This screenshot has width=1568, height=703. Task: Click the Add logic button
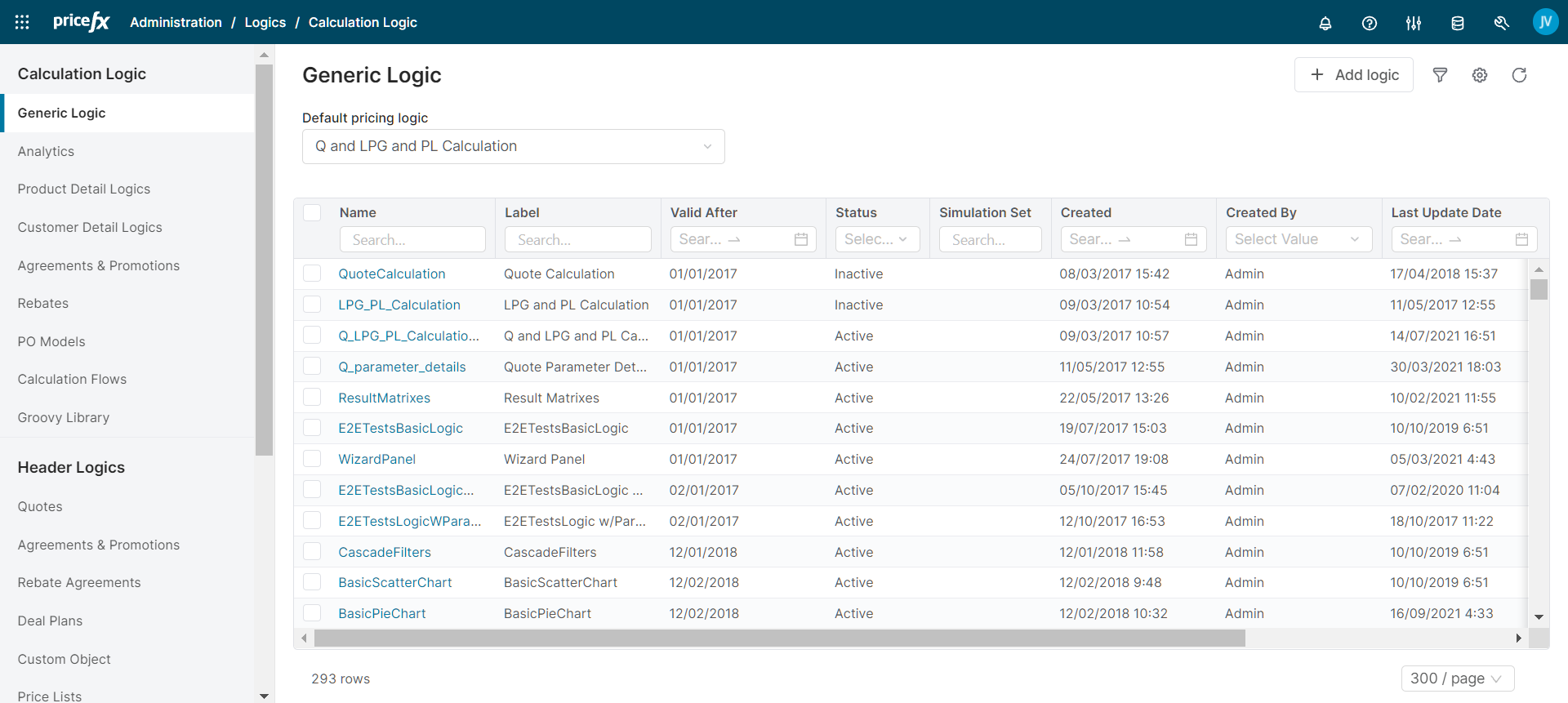point(1354,75)
